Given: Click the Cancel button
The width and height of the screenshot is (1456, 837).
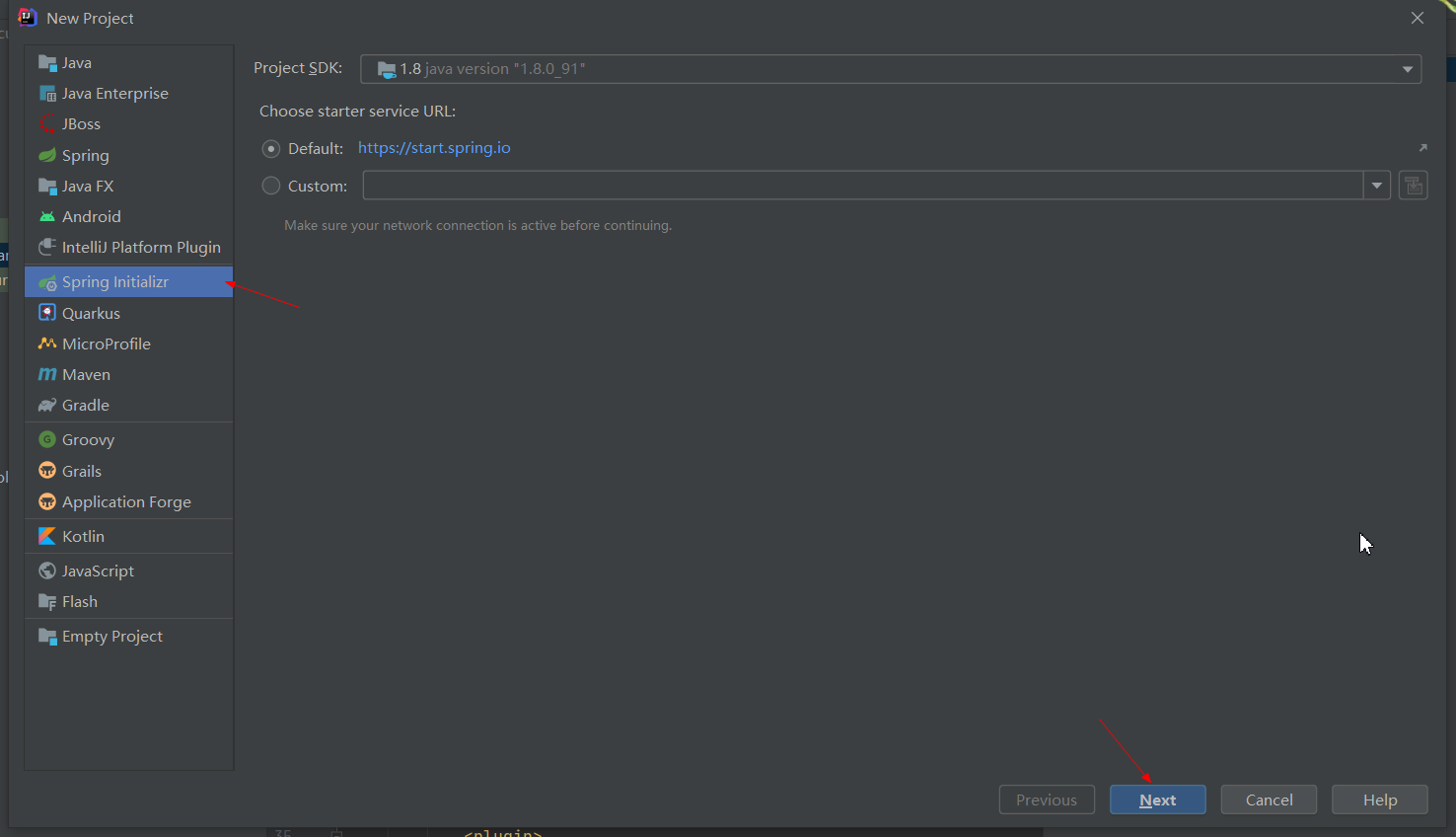Looking at the screenshot, I should pyautogui.click(x=1269, y=799).
